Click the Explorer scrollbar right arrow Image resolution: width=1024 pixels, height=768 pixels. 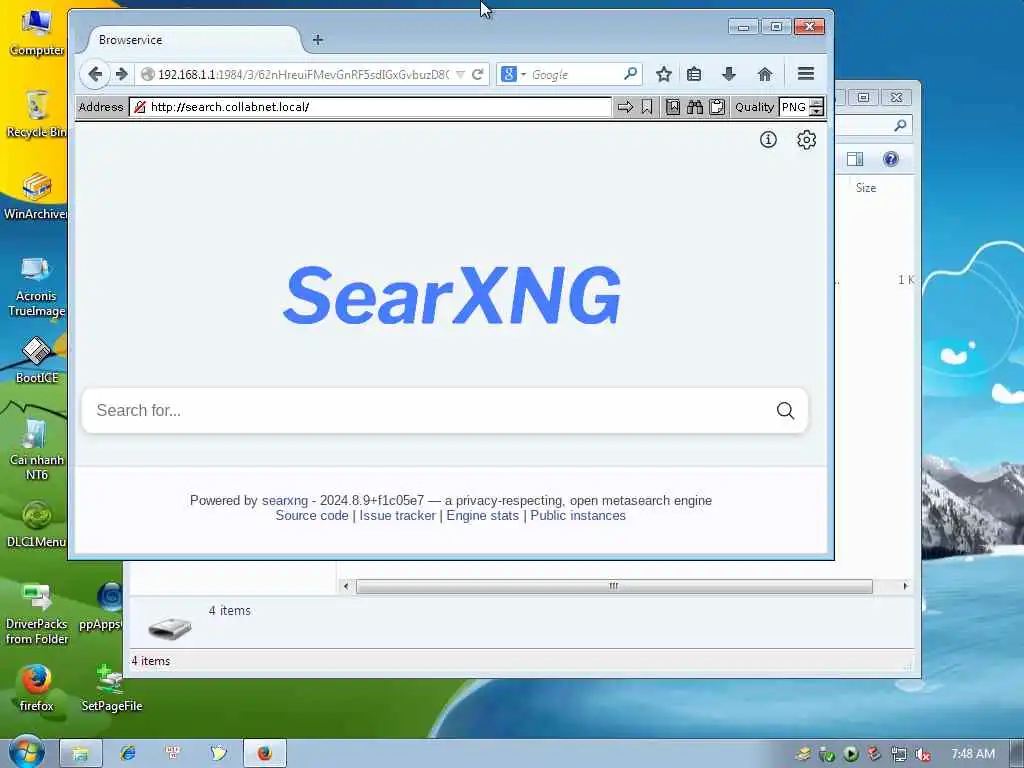click(x=905, y=586)
